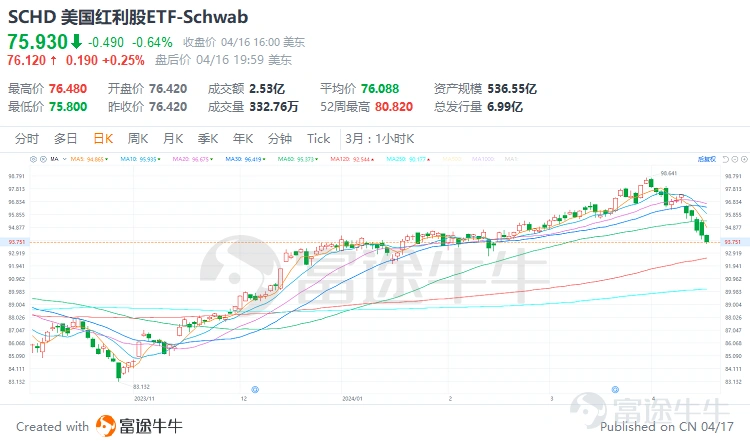Select the 周K weekly candlestick tab
This screenshot has height=447, width=750.
138,139
